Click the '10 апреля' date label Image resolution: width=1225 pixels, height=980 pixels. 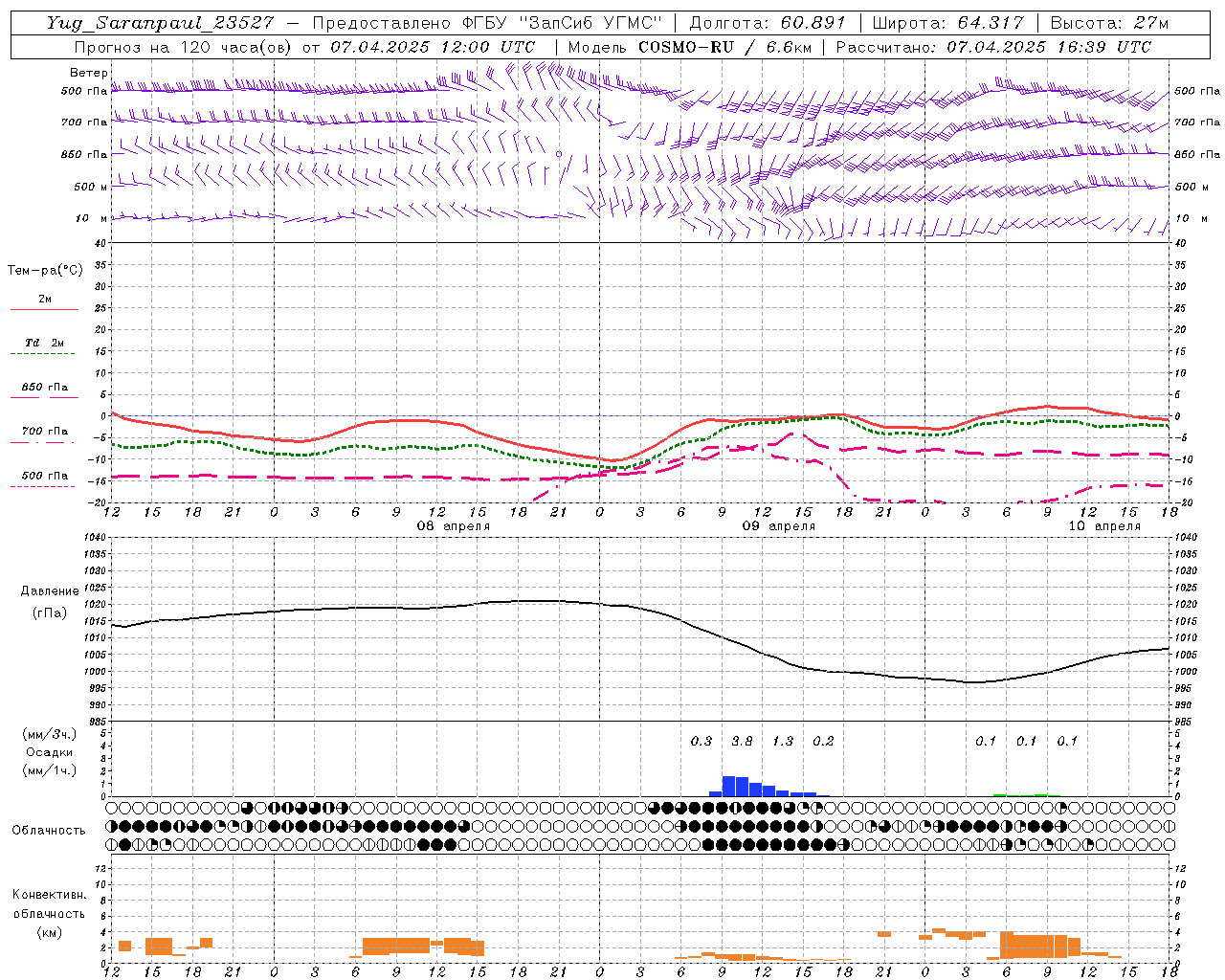pos(1104,526)
